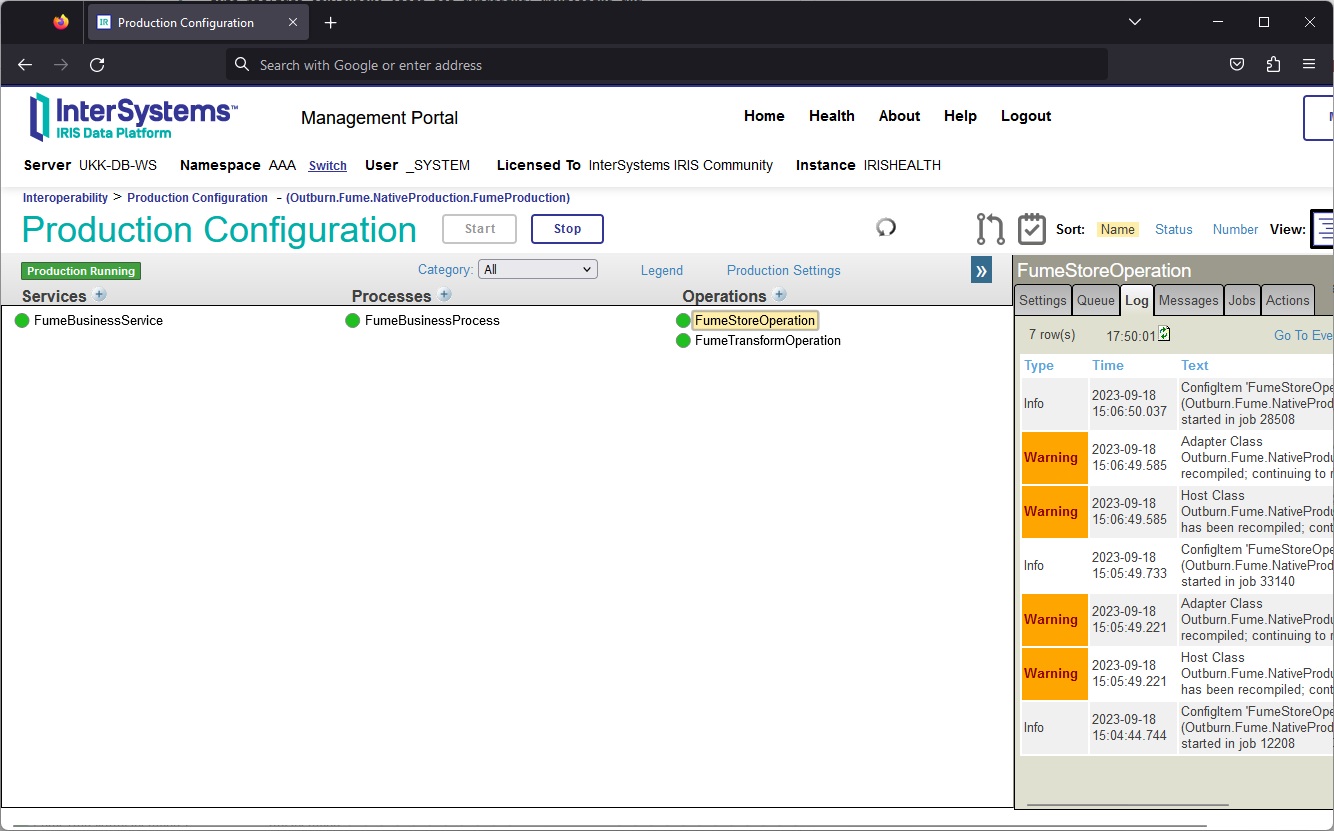Refresh the log table with green arrows icon
This screenshot has height=831, width=1334.
pyautogui.click(x=1164, y=334)
